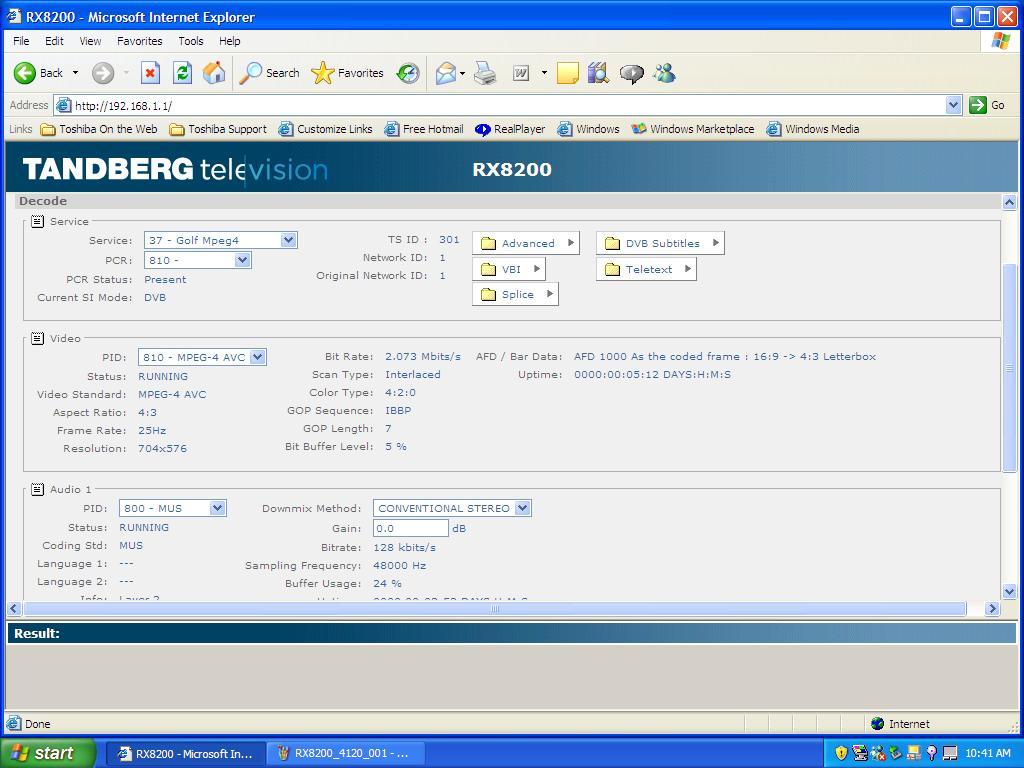Collapse the Service section icon

click(x=37, y=221)
